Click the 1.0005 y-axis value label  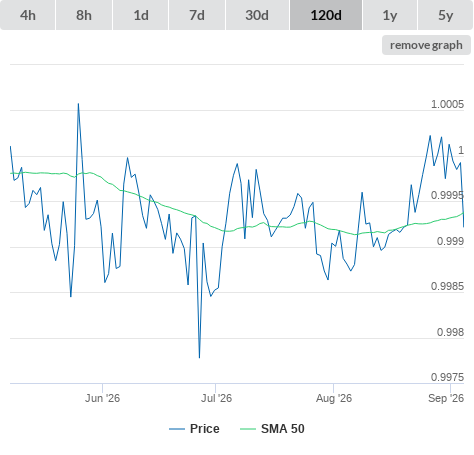447,104
